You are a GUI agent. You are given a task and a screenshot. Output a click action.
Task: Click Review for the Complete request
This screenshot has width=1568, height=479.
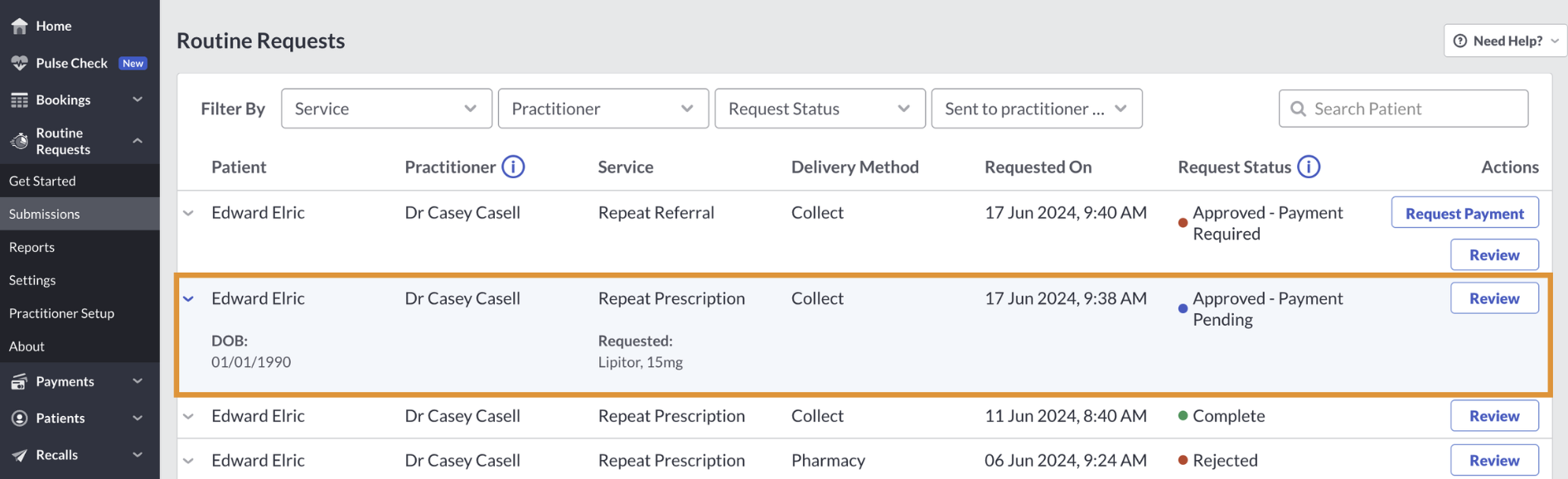tap(1494, 416)
